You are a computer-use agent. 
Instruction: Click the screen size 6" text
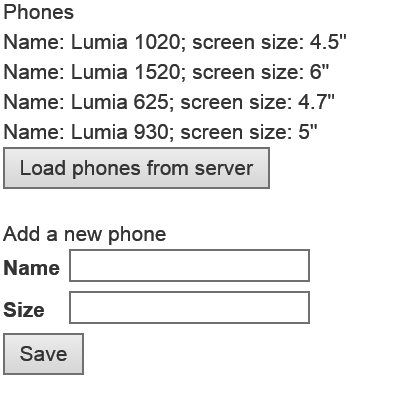tap(261, 72)
